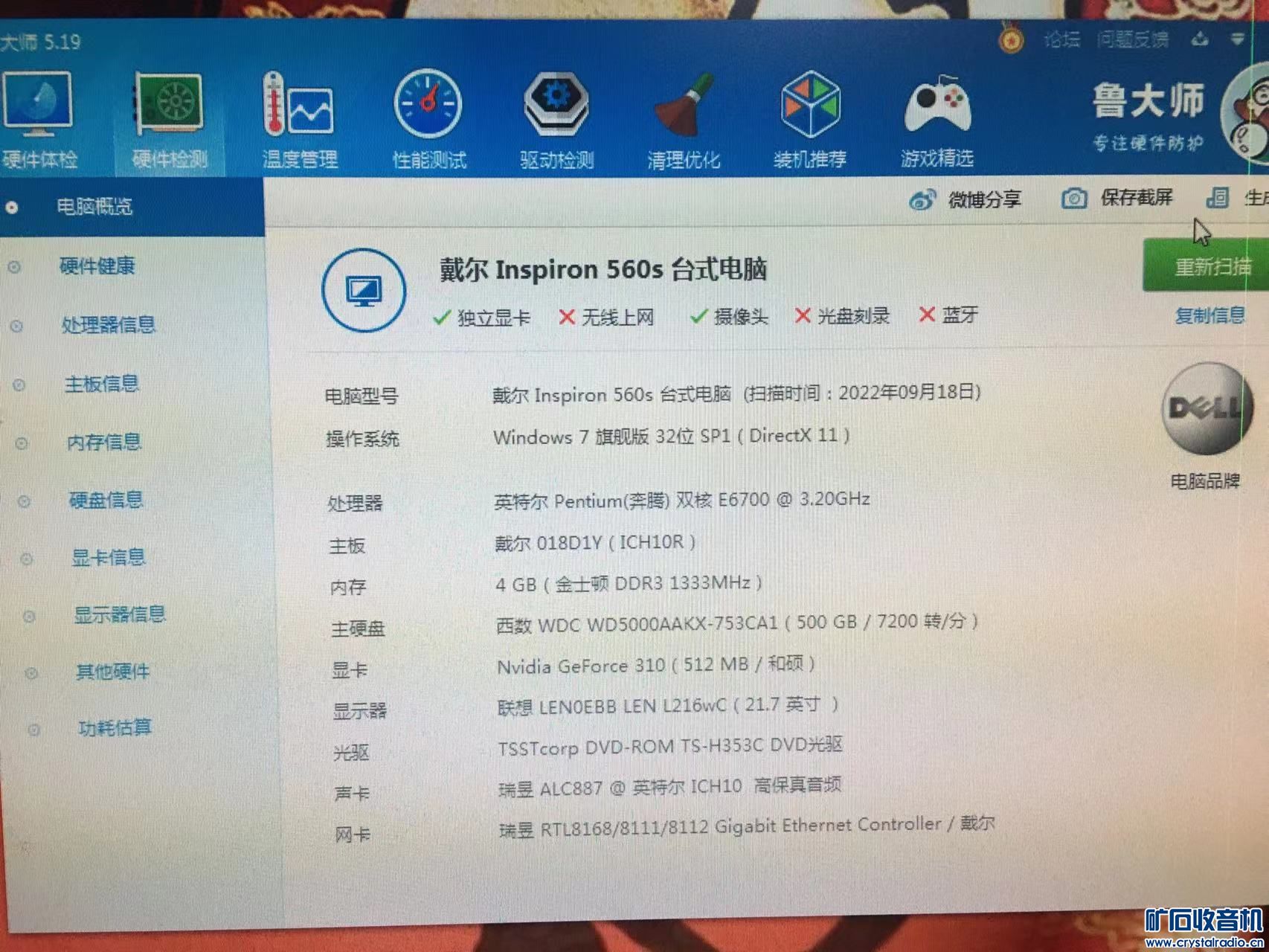Open 处理器信息 in sidebar
This screenshot has width=1269, height=952.
[x=109, y=325]
